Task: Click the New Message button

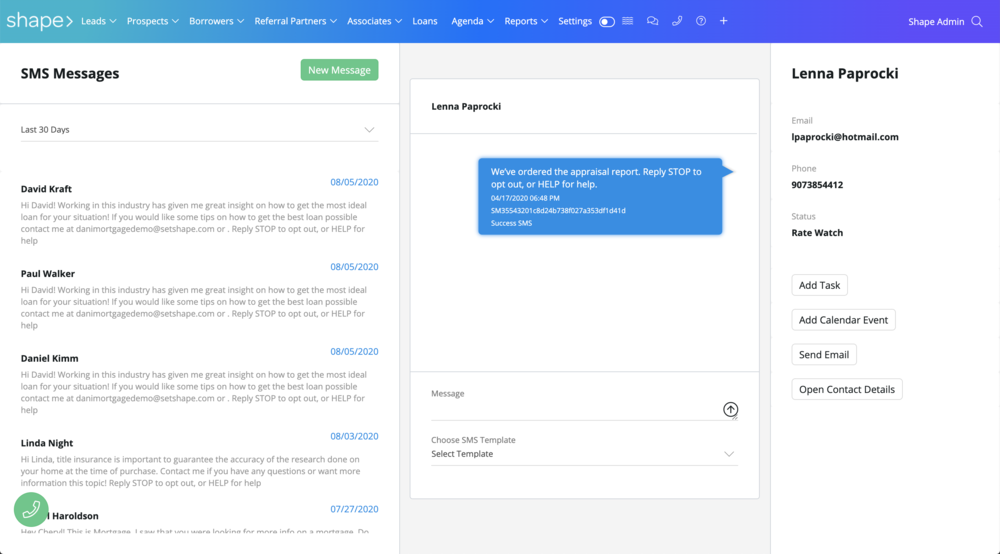Action: (339, 70)
